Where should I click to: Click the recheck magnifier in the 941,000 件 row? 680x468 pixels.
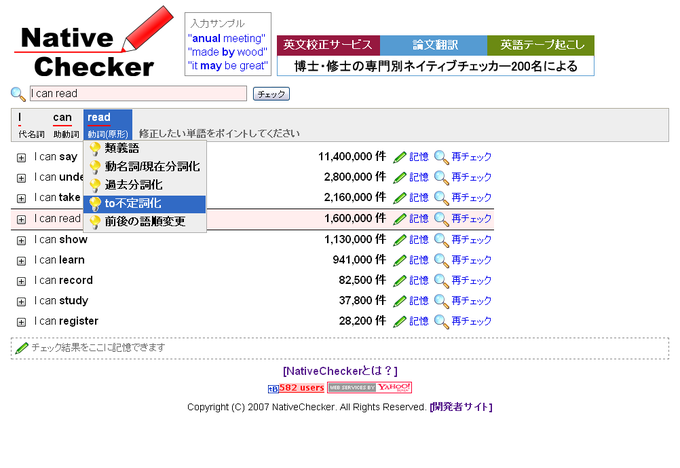tap(441, 261)
